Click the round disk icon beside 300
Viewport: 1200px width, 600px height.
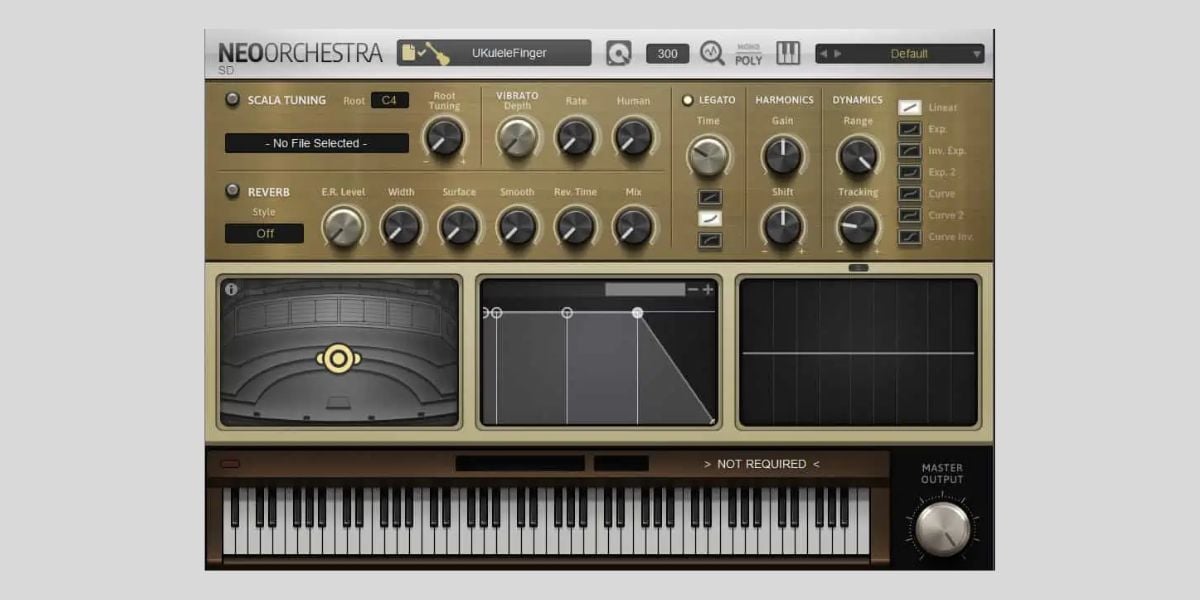[619, 53]
